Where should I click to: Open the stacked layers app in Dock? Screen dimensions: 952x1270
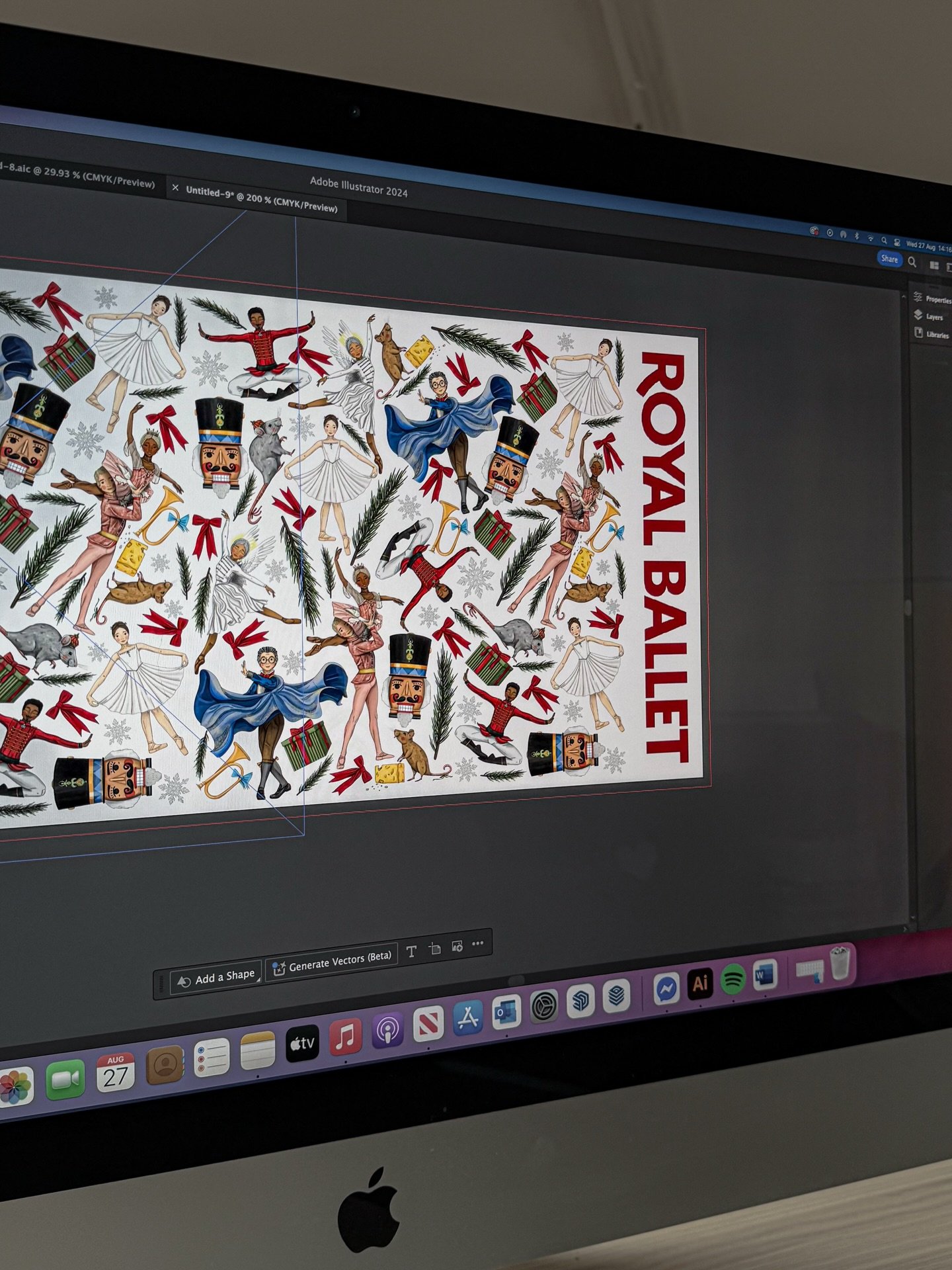[x=615, y=996]
